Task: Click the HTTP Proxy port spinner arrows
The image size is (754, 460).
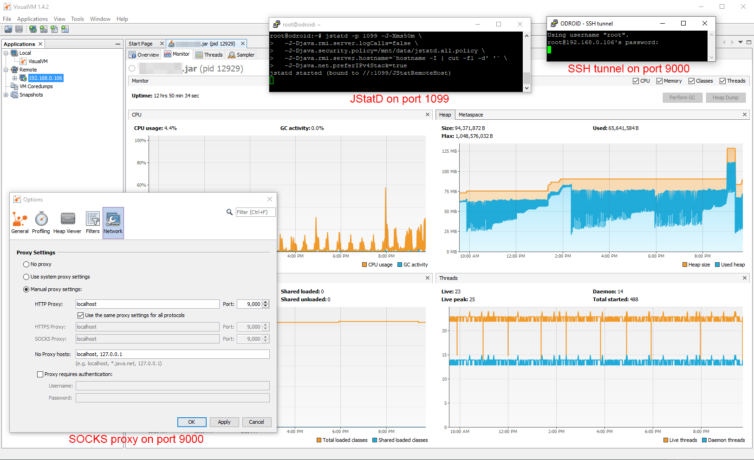Action: point(266,304)
